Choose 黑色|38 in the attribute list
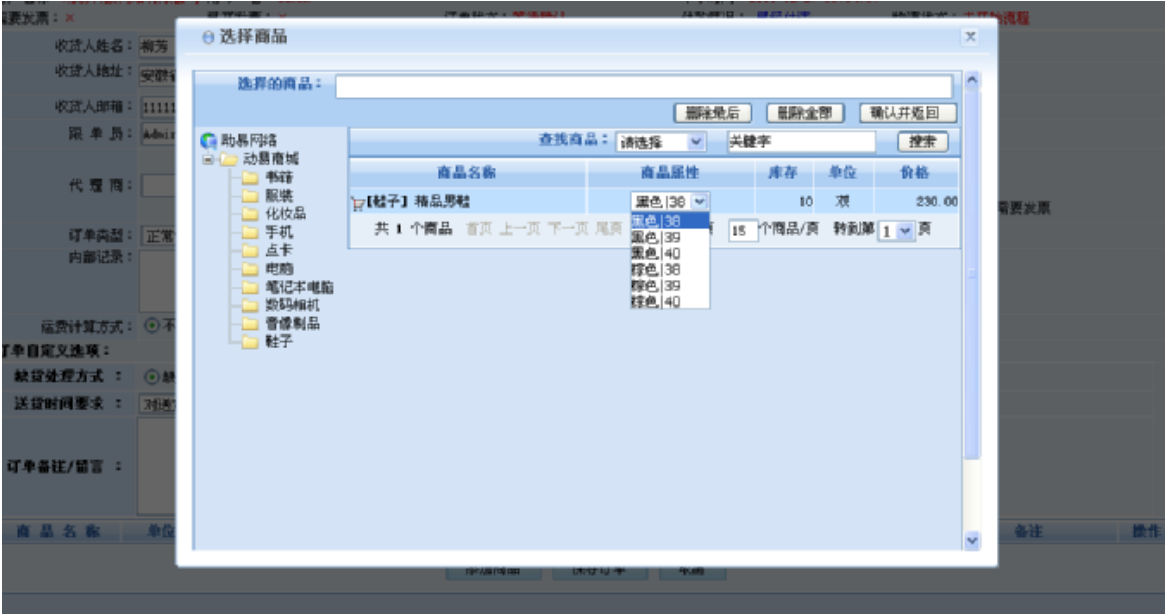Image resolution: width=1165 pixels, height=615 pixels. (x=670, y=221)
